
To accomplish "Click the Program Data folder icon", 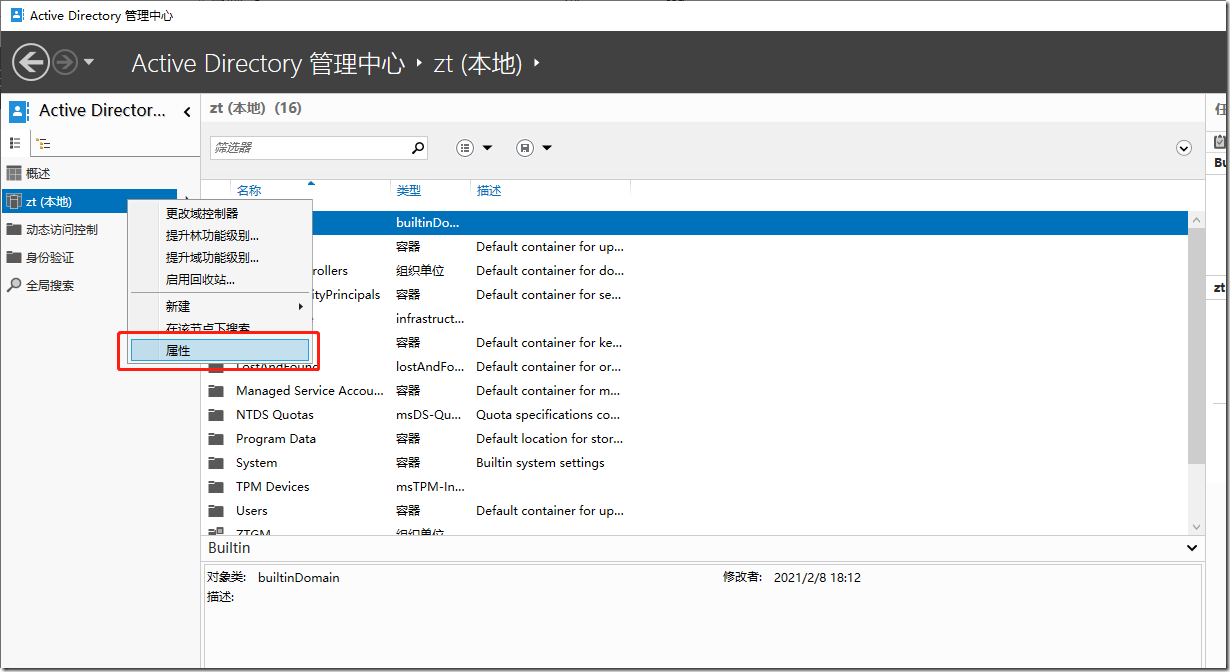I will [x=216, y=439].
